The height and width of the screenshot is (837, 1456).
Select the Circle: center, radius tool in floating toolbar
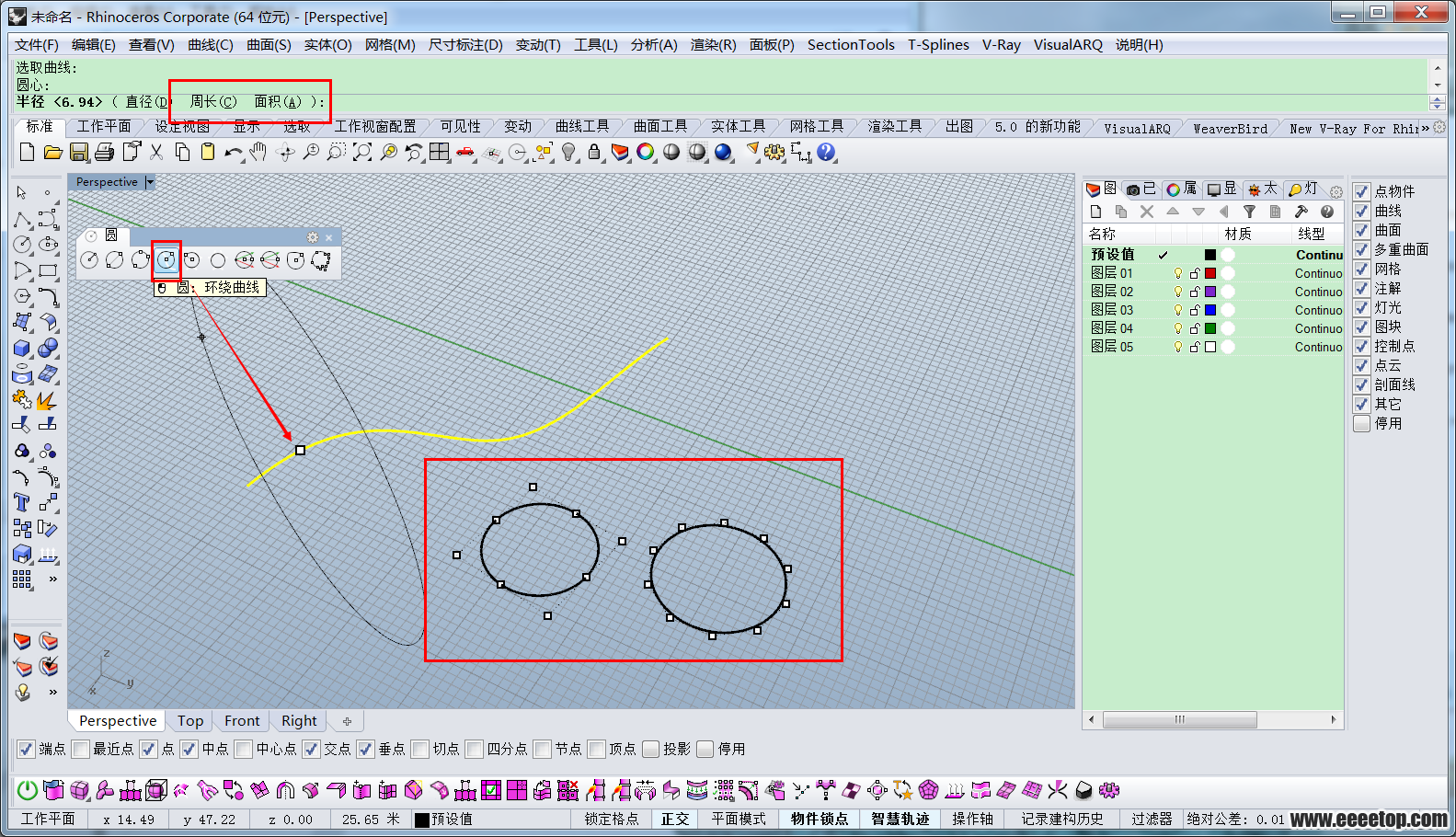pos(88,260)
